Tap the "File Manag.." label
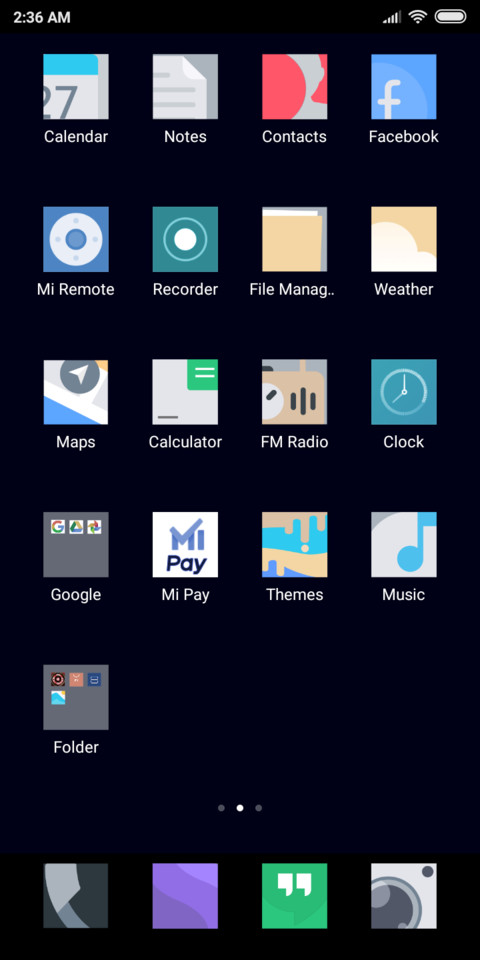 293,290
